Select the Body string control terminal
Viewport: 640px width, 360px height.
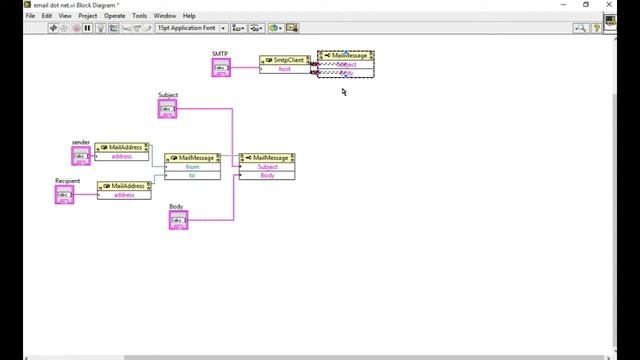click(178, 220)
